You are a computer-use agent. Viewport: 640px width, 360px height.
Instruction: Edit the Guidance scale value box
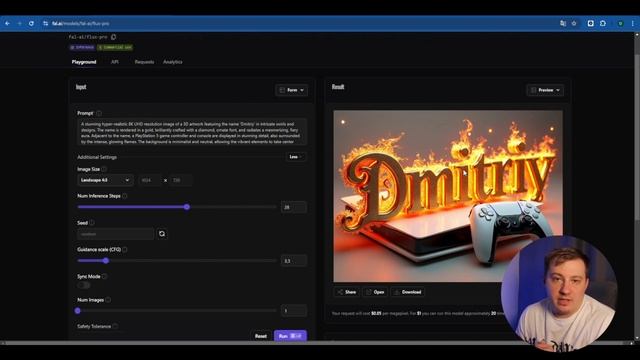pos(293,260)
